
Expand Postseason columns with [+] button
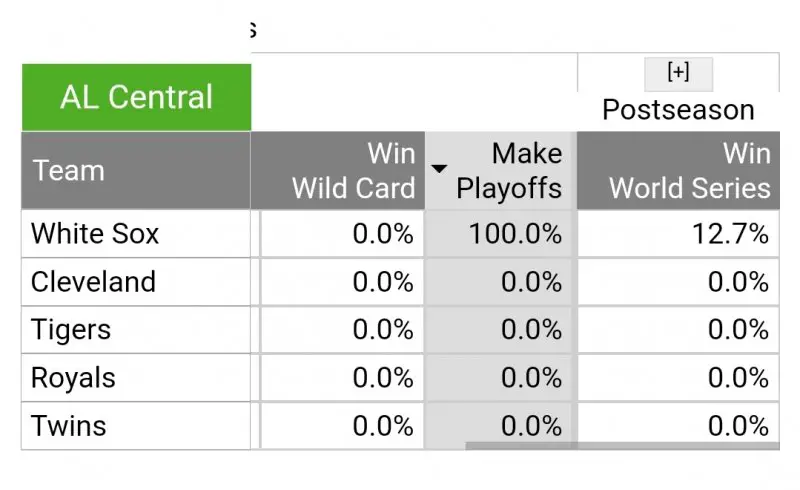678,73
